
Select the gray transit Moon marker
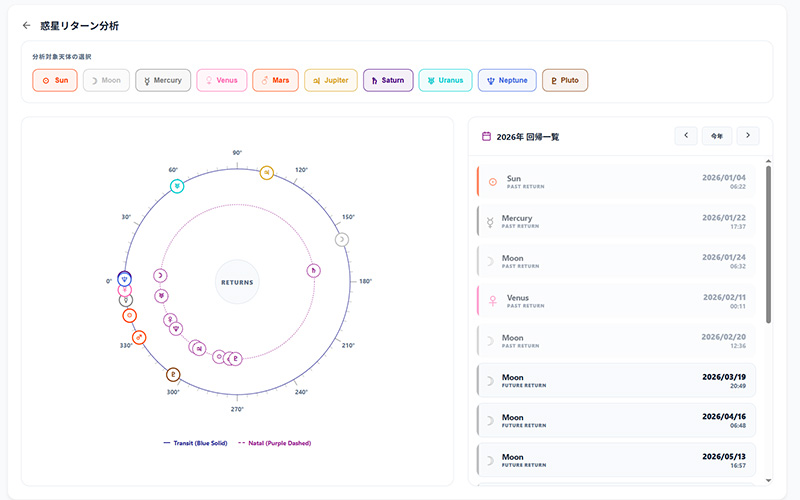point(342,239)
